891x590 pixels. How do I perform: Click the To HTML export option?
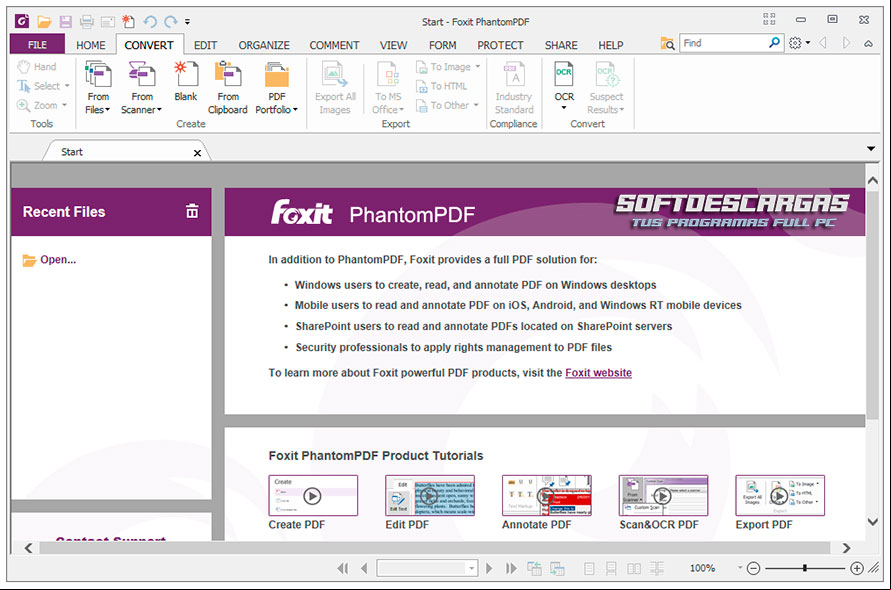[x=442, y=86]
